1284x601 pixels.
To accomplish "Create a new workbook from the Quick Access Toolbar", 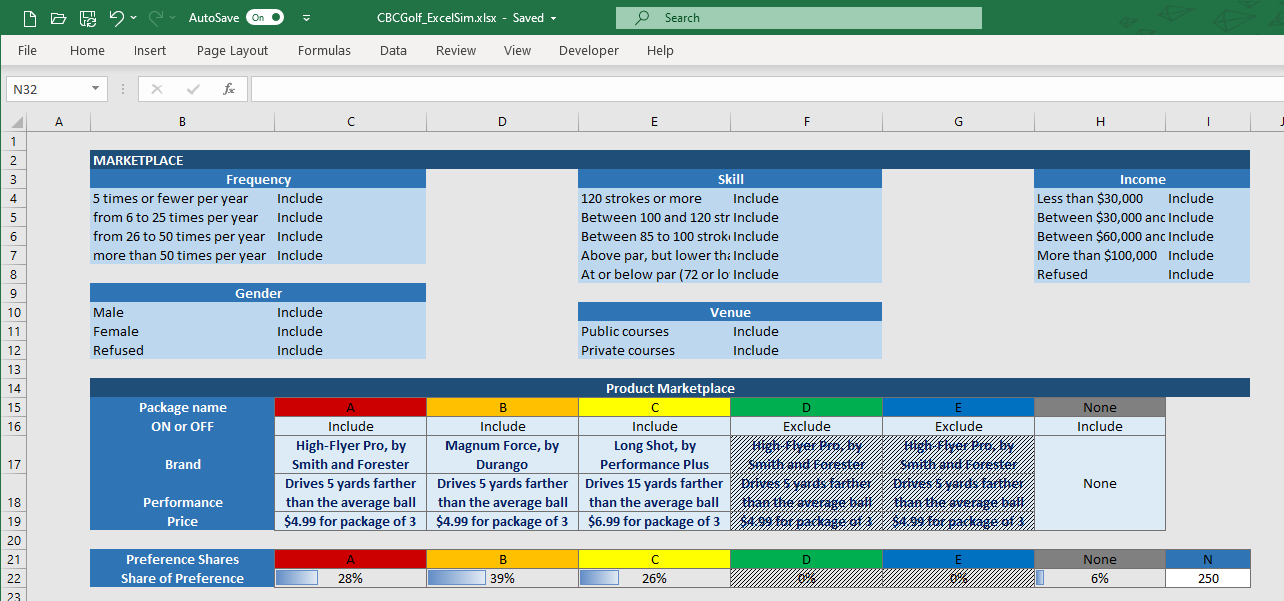I will [x=29, y=17].
